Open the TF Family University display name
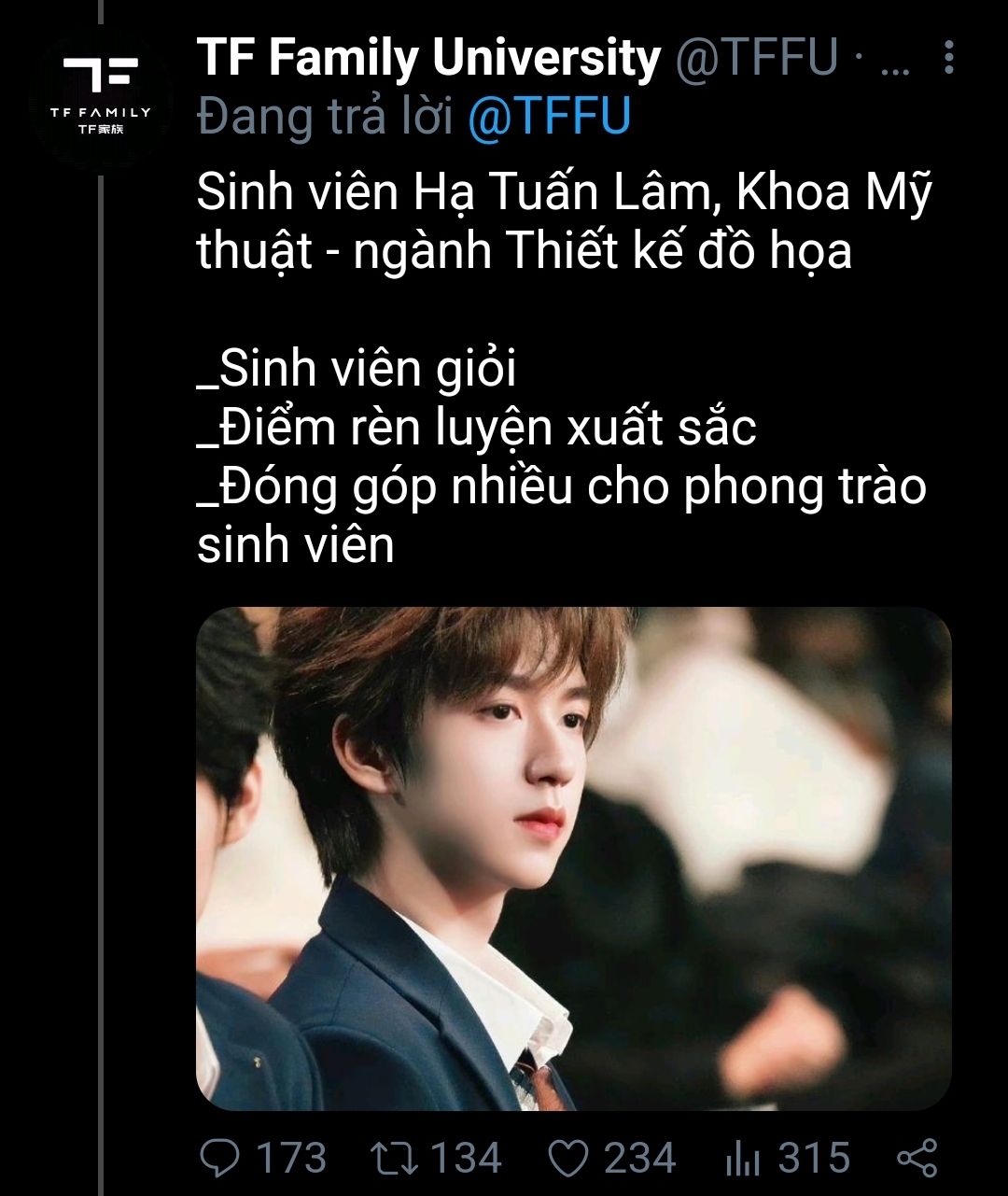This screenshot has width=1008, height=1196. [428, 58]
